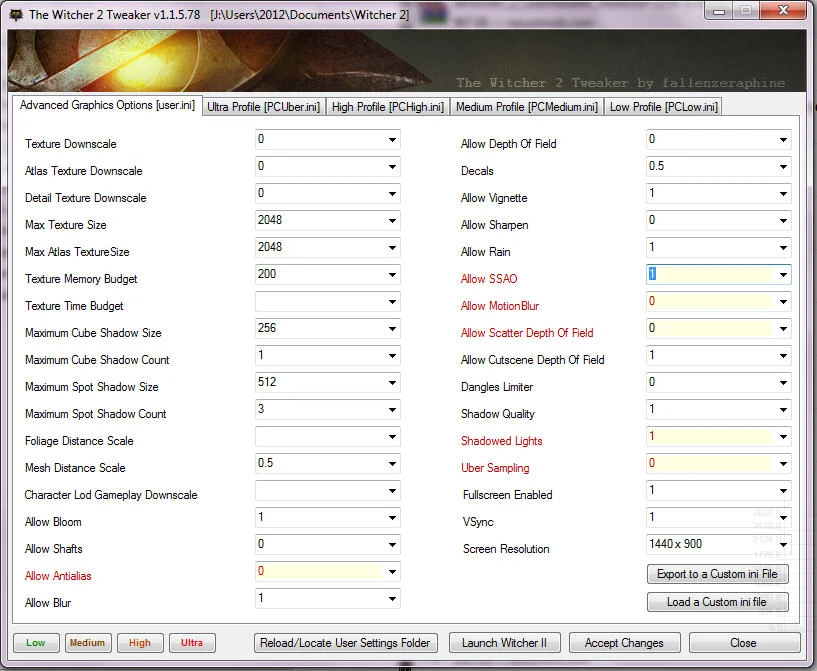The image size is (817, 671).
Task: Click Export to a Custom ini File
Action: coord(717,574)
